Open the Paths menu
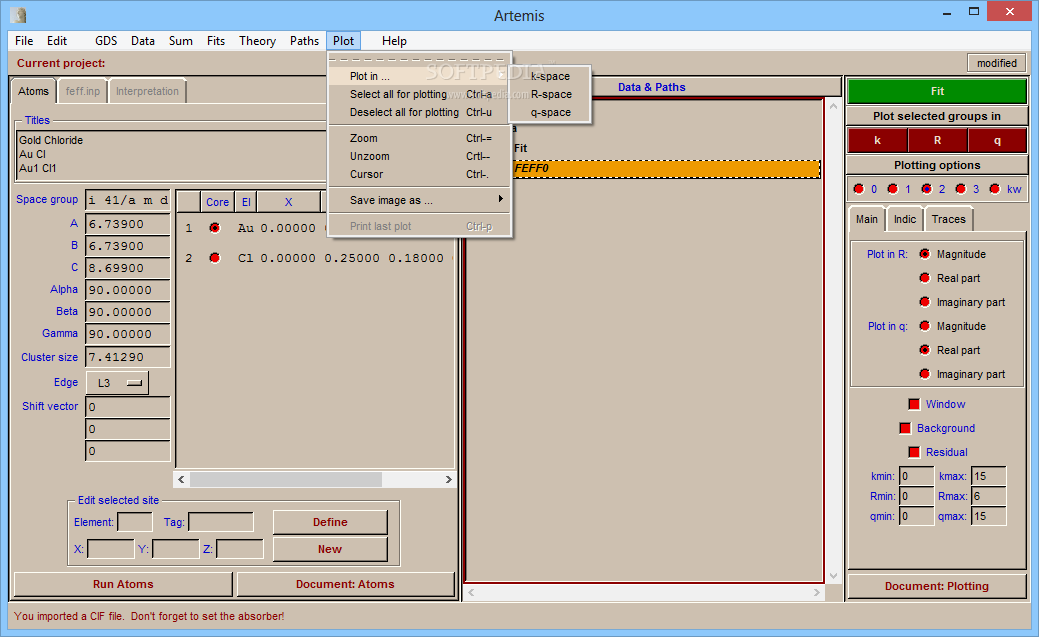Viewport: 1039px width, 637px height. coord(304,41)
